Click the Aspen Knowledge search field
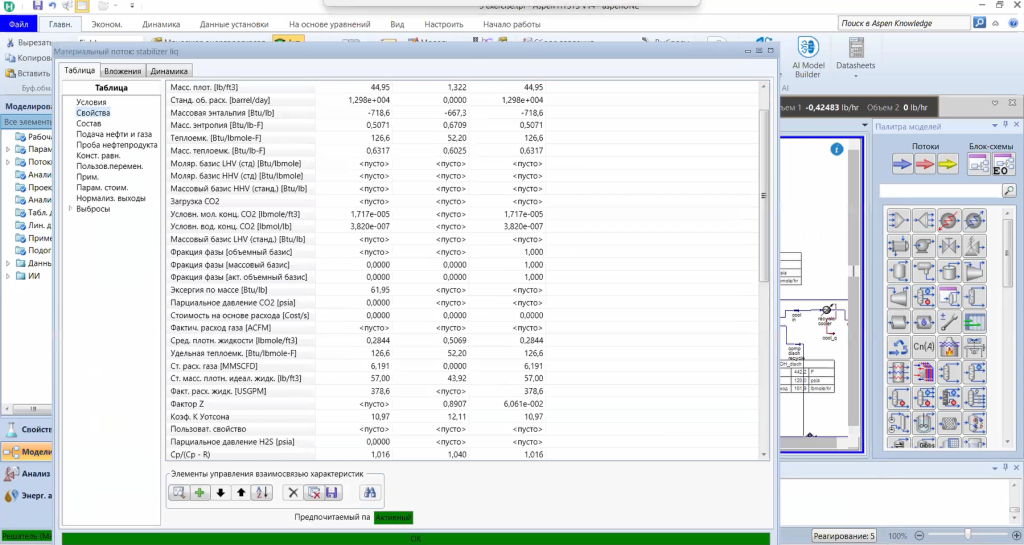Viewport: 1024px width, 545px height. pos(900,22)
